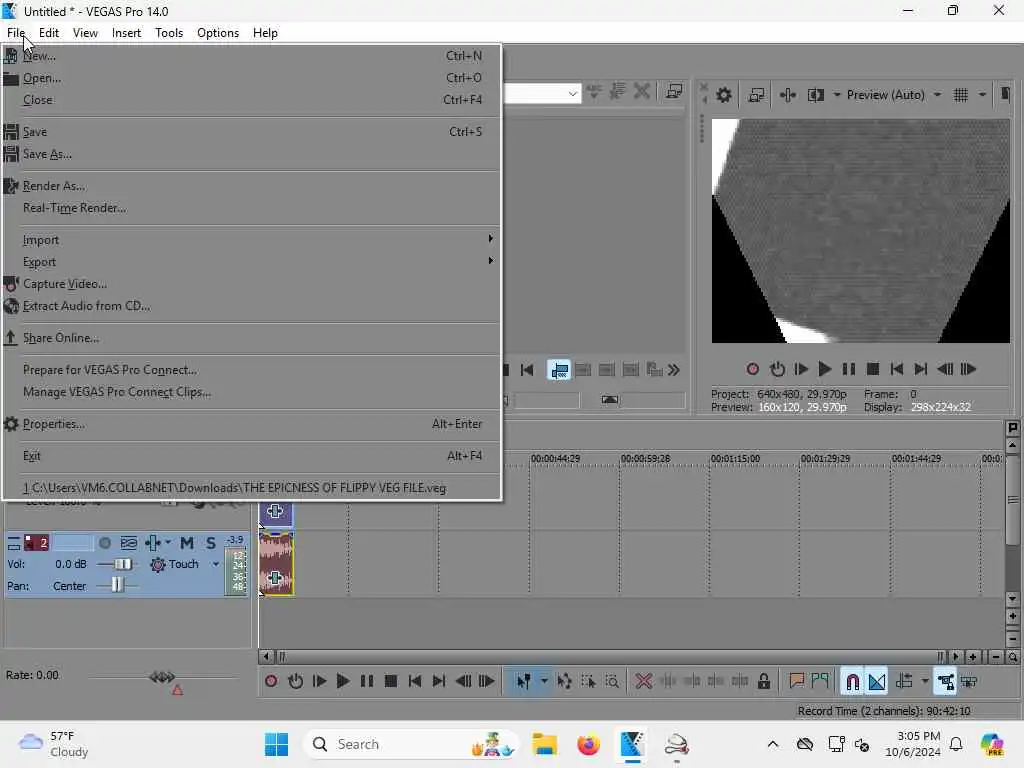1024x768 pixels.
Task: Click Go to Start under video preview
Action: [x=897, y=370]
